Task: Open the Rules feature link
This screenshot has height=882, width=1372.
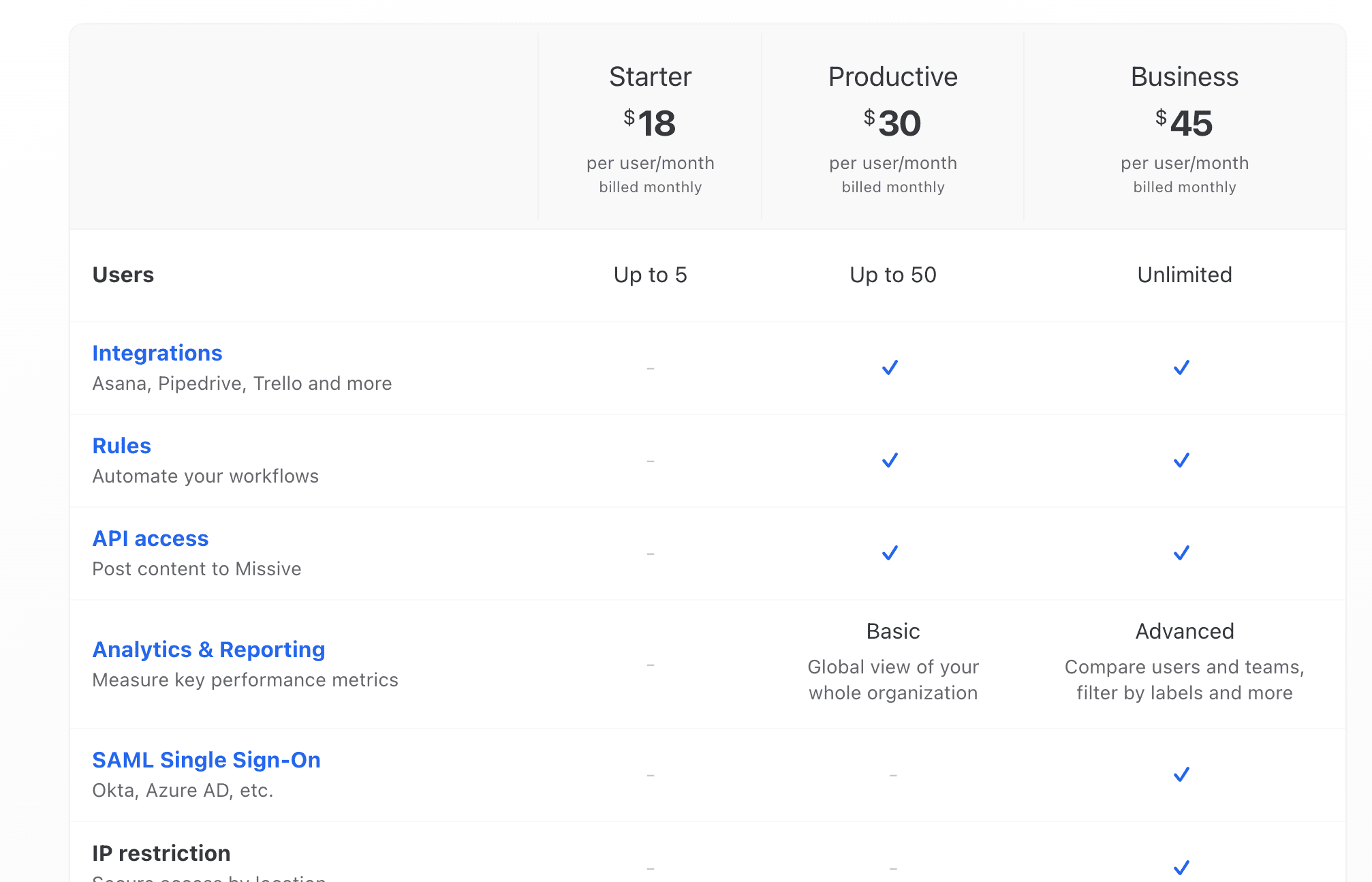Action: coord(121,446)
